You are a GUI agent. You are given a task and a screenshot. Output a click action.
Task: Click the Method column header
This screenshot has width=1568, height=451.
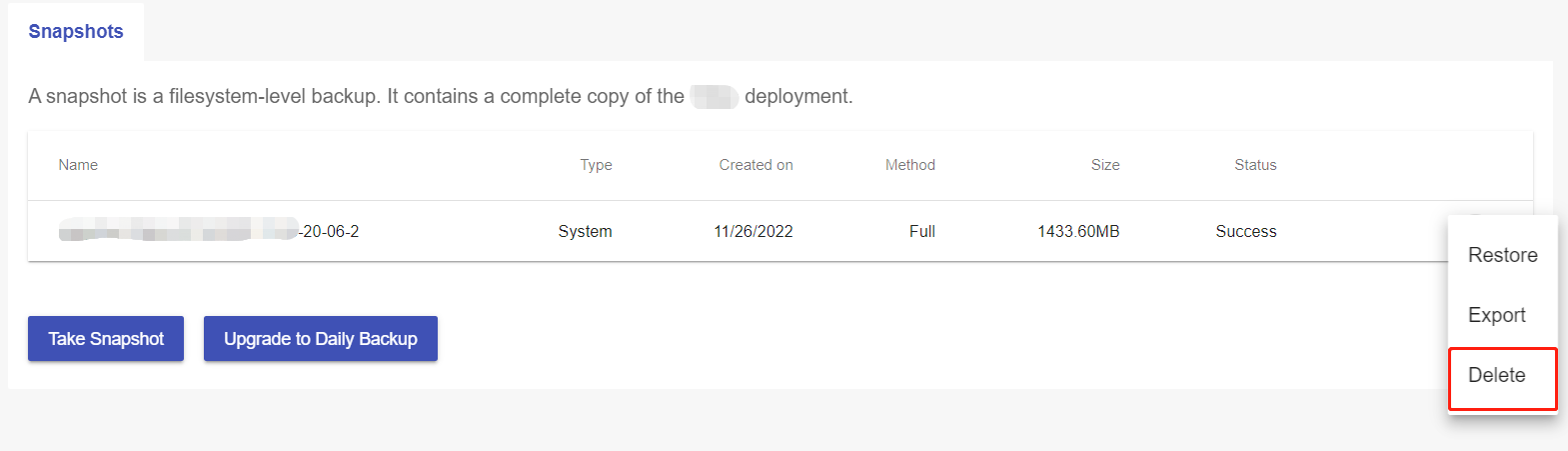coord(909,165)
